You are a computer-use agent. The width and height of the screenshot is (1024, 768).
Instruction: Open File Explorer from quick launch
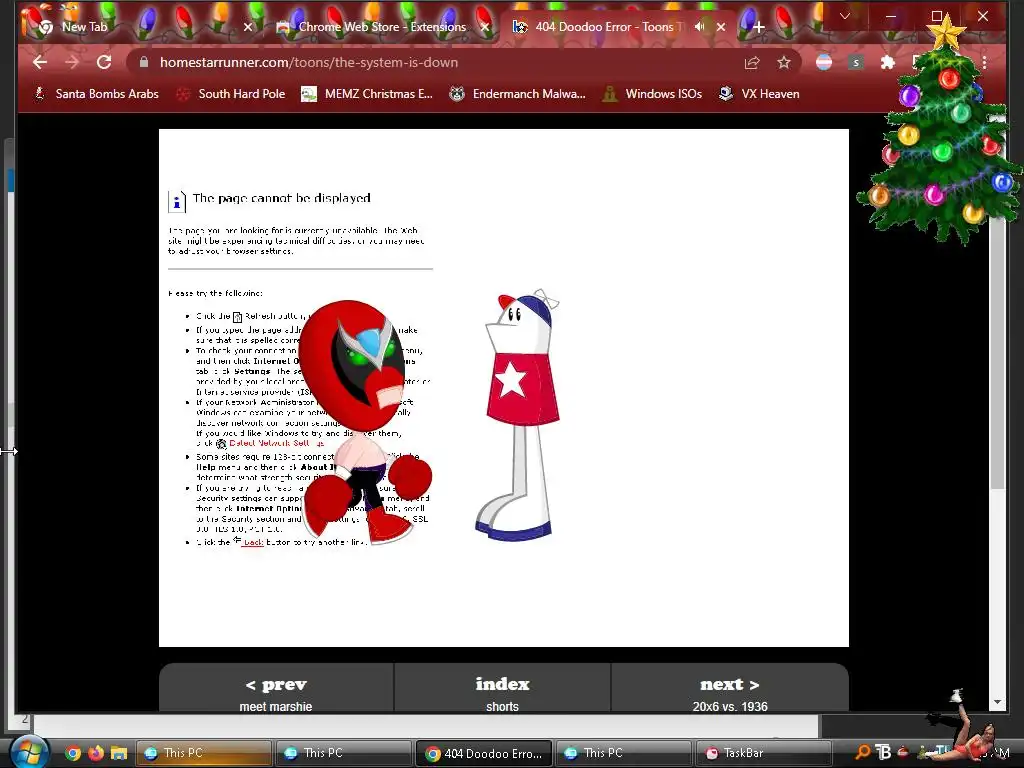tap(119, 753)
